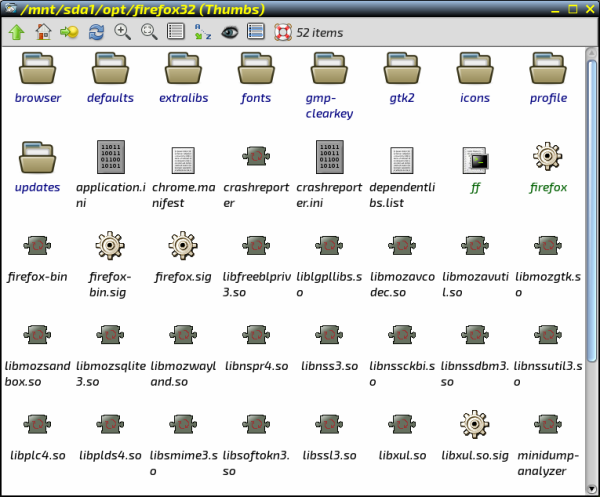Open the browser folder
The width and height of the screenshot is (600, 497).
pyautogui.click(x=38, y=68)
